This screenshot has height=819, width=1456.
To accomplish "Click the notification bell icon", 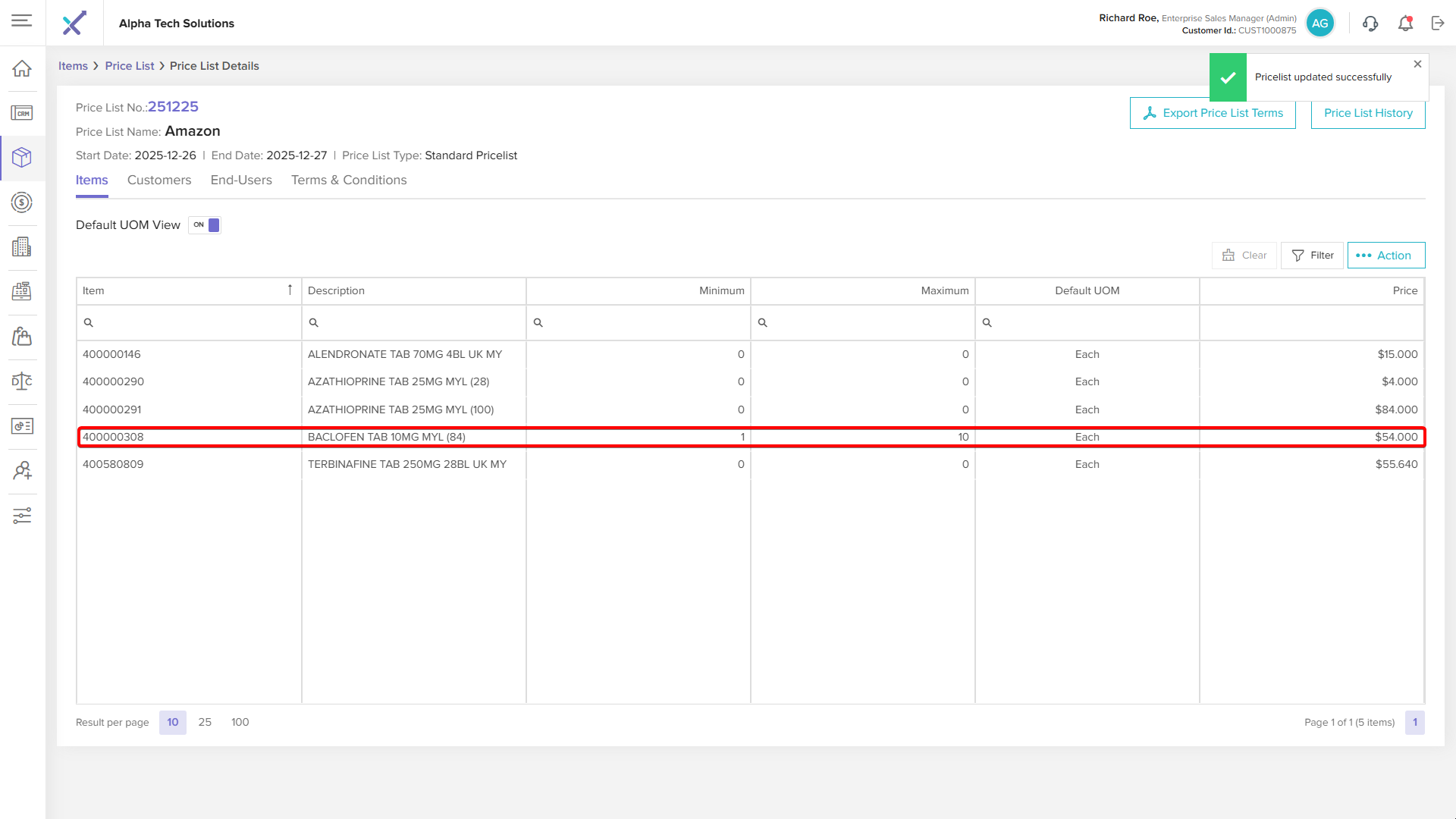I will pyautogui.click(x=1405, y=24).
